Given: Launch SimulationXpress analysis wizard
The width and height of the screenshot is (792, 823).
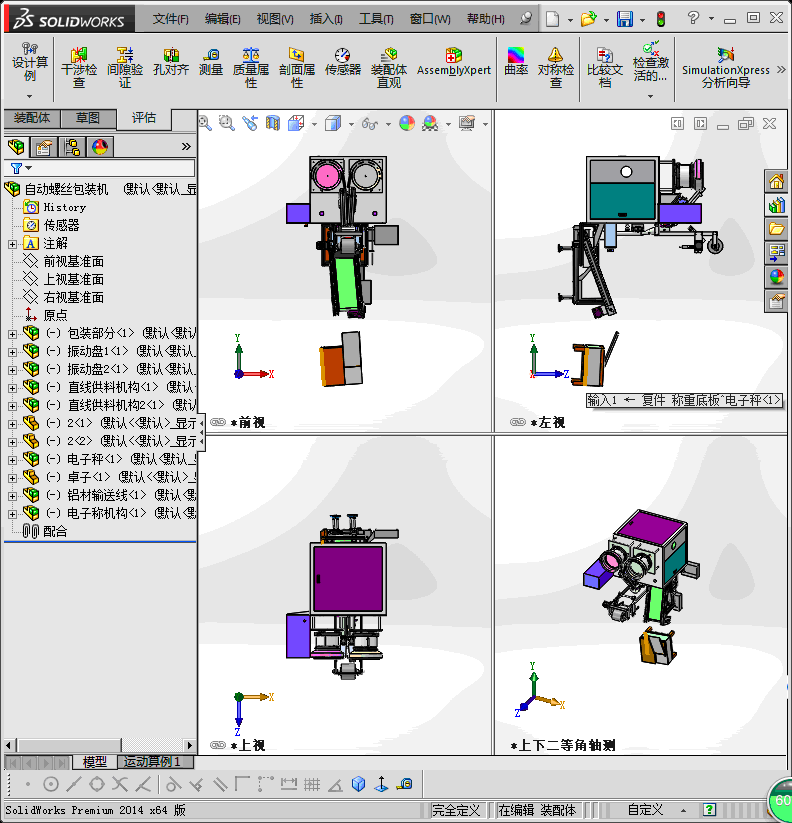Looking at the screenshot, I should tap(726, 68).
